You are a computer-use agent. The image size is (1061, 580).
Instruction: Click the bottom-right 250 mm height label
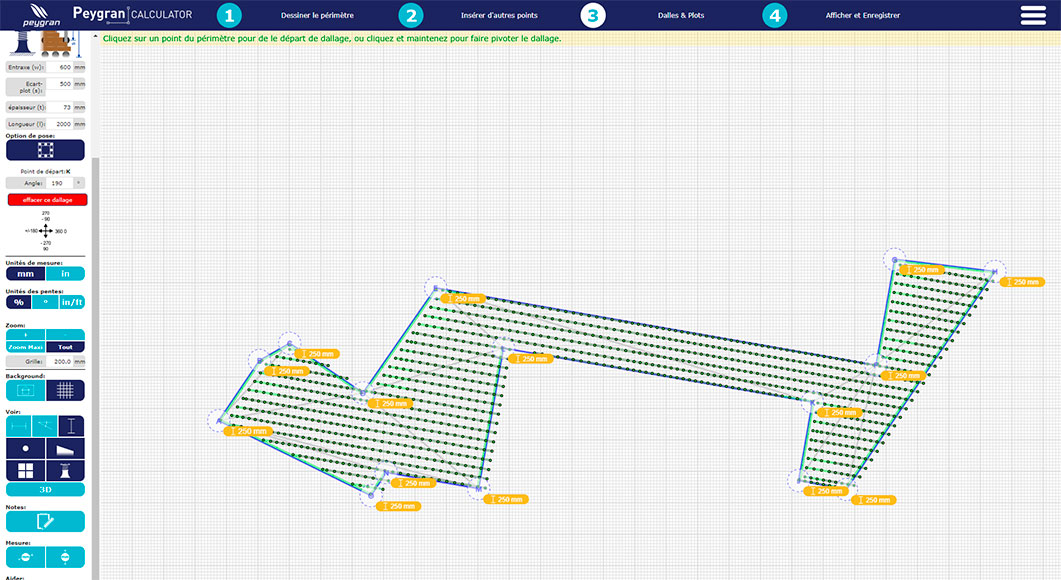874,499
